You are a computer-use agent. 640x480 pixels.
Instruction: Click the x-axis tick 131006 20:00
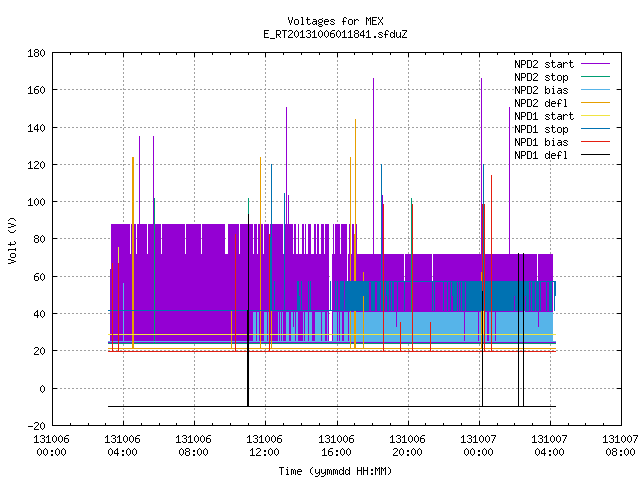tap(407, 446)
